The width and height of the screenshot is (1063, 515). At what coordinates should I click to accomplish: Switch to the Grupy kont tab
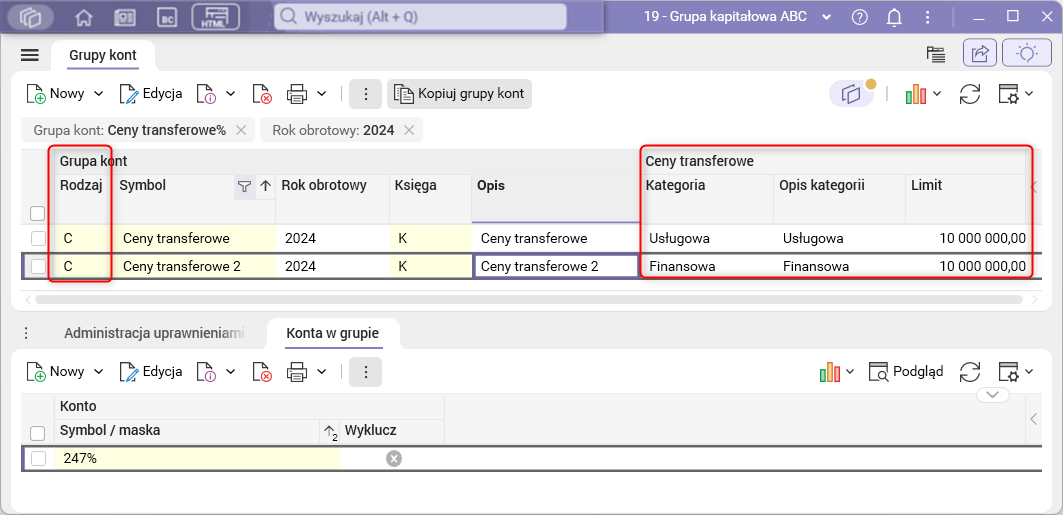pyautogui.click(x=103, y=56)
